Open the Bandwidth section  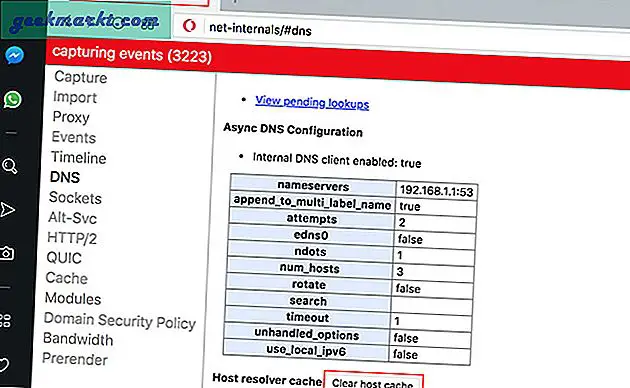[78, 339]
